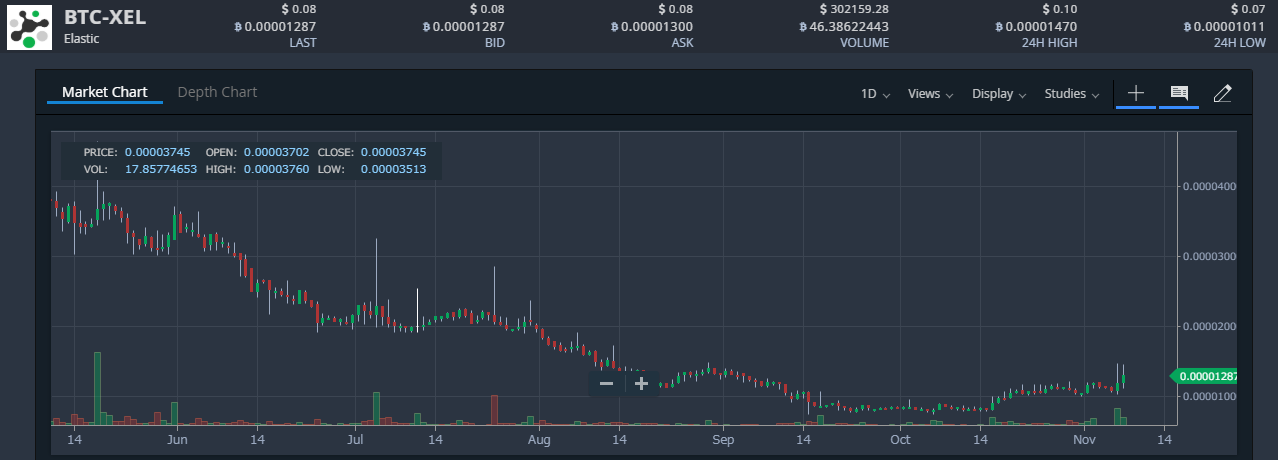Open the Display dropdown menu
This screenshot has width=1278, height=460.
(999, 94)
